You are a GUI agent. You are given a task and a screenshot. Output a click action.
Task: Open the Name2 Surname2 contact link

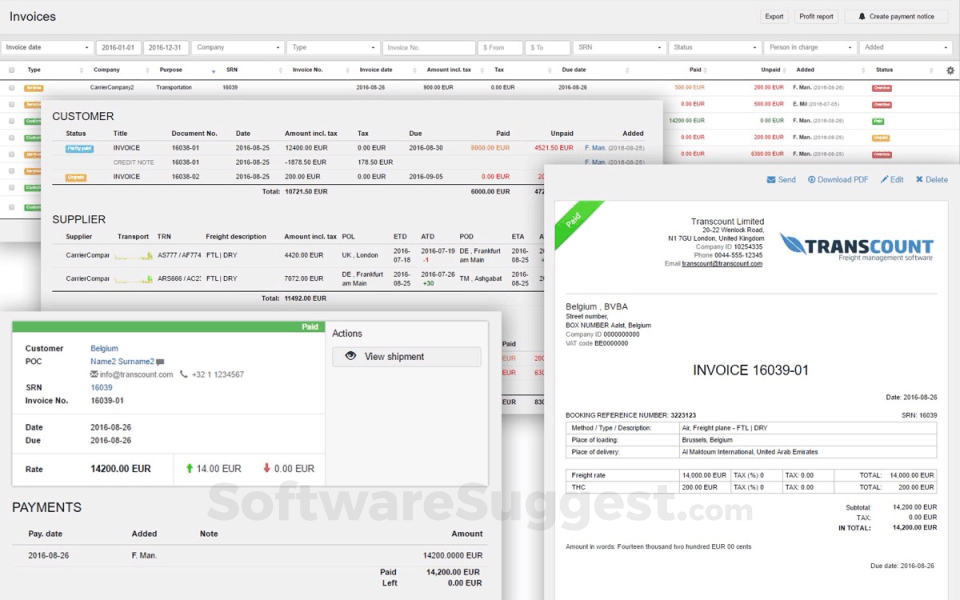tap(122, 362)
